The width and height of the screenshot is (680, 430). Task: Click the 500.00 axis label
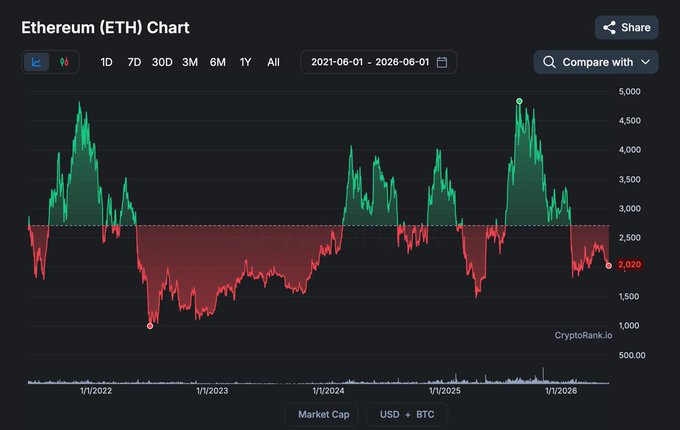(632, 355)
